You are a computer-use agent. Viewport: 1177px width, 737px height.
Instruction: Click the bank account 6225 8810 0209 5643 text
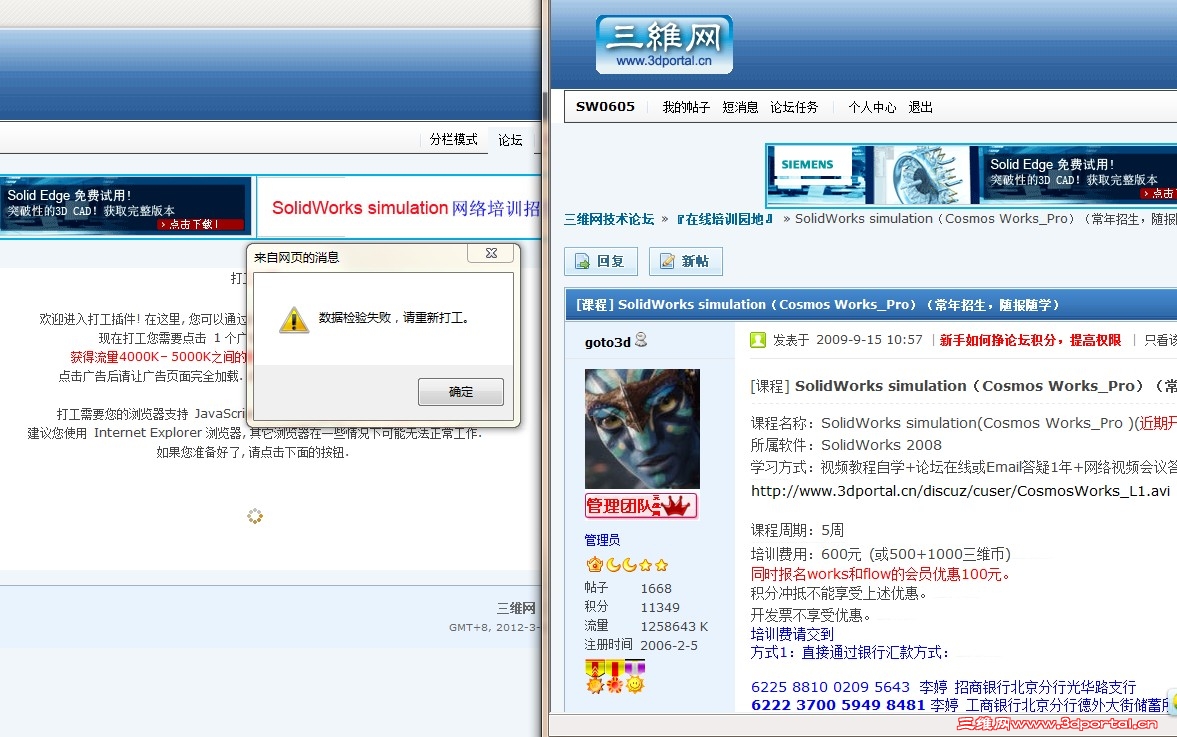830,687
